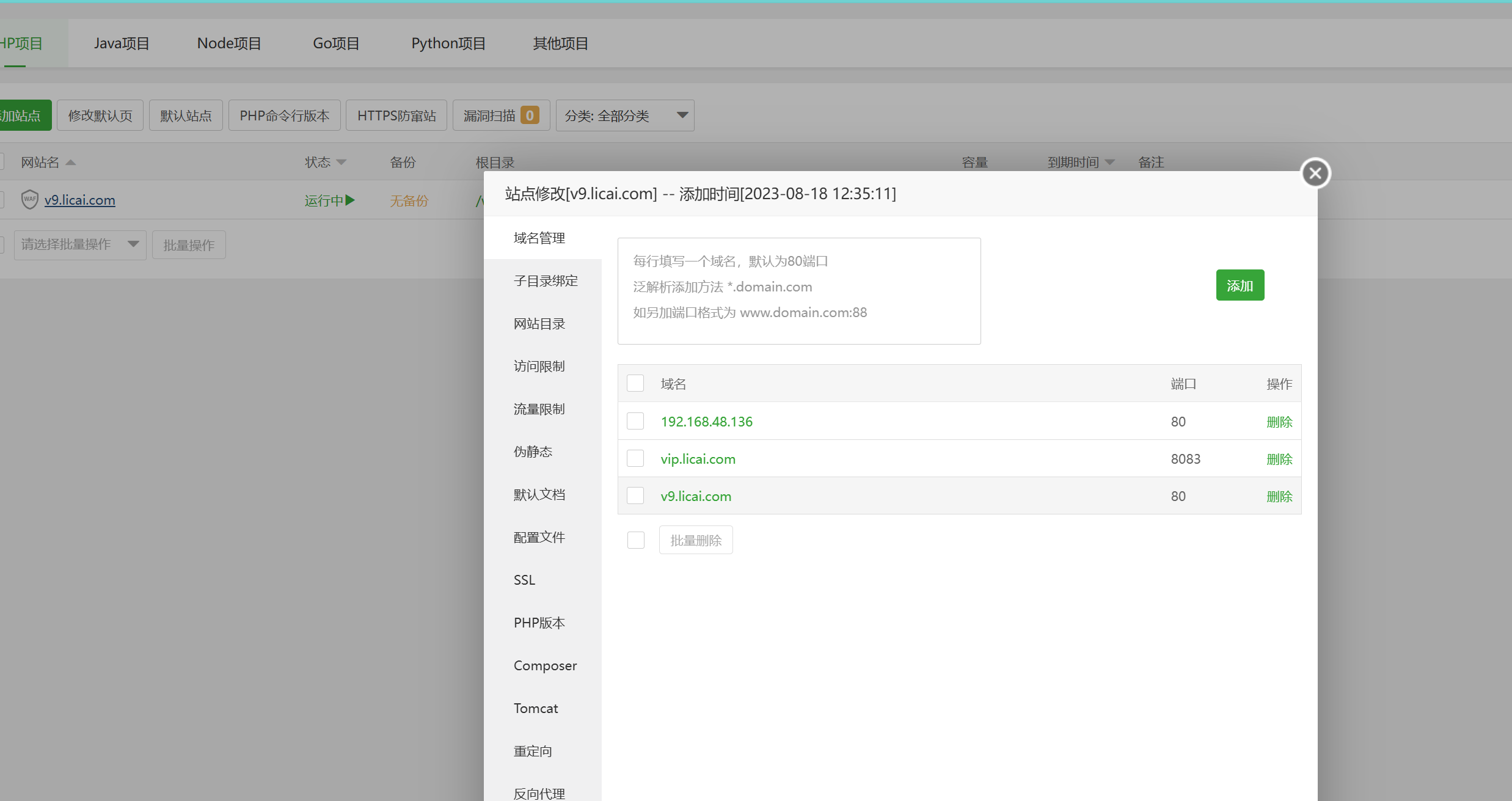The height and width of the screenshot is (801, 1512).
Task: Click the 备注 column header
Action: point(1151,162)
